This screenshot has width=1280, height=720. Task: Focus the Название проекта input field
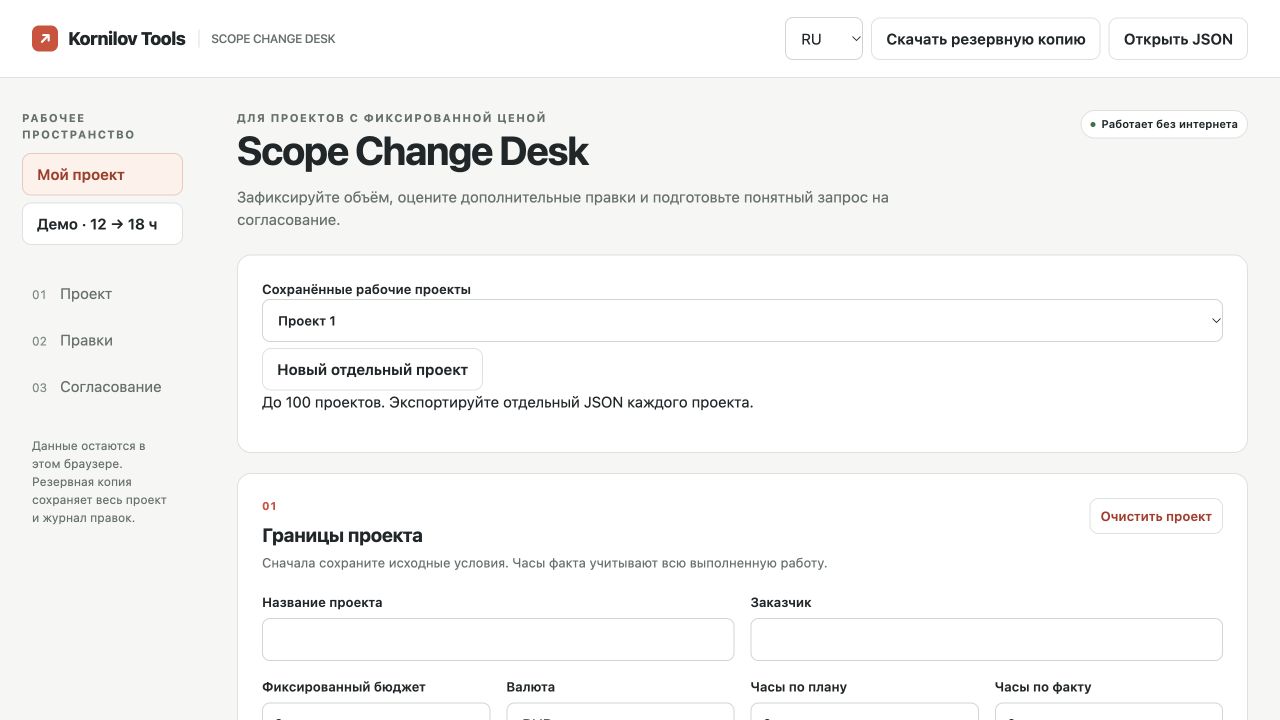coord(498,639)
